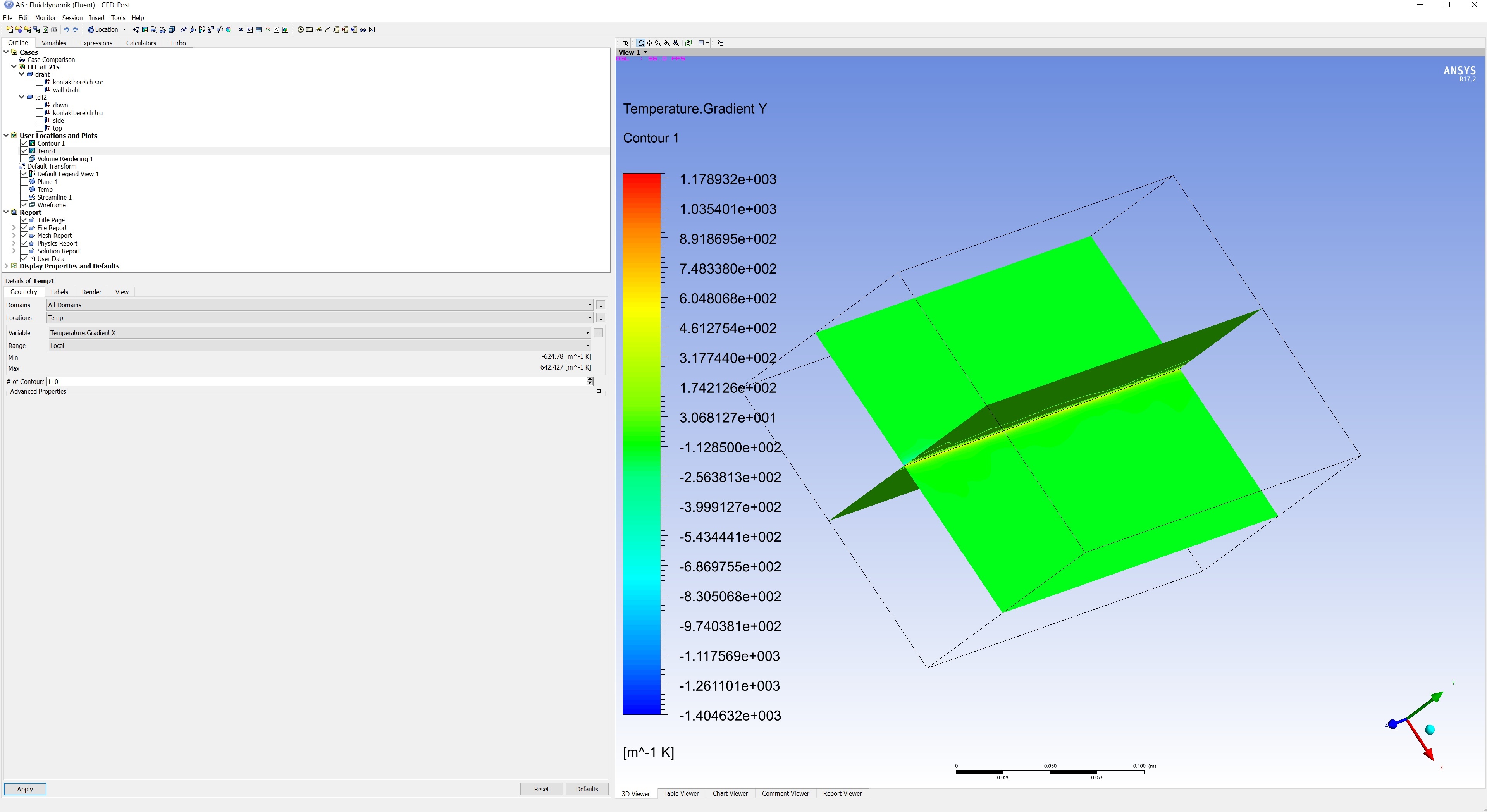
Task: Click the Function Calculator icon
Action: (336, 29)
